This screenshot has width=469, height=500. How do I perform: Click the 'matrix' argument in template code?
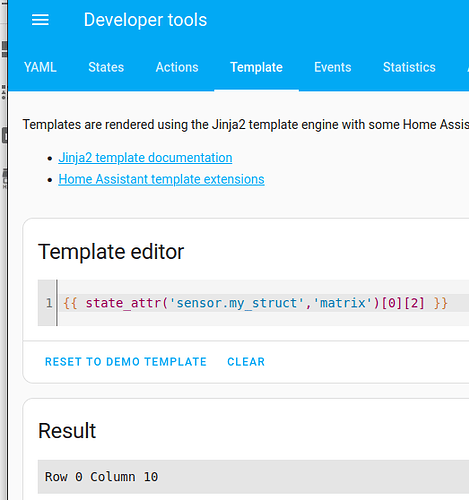pos(343,303)
